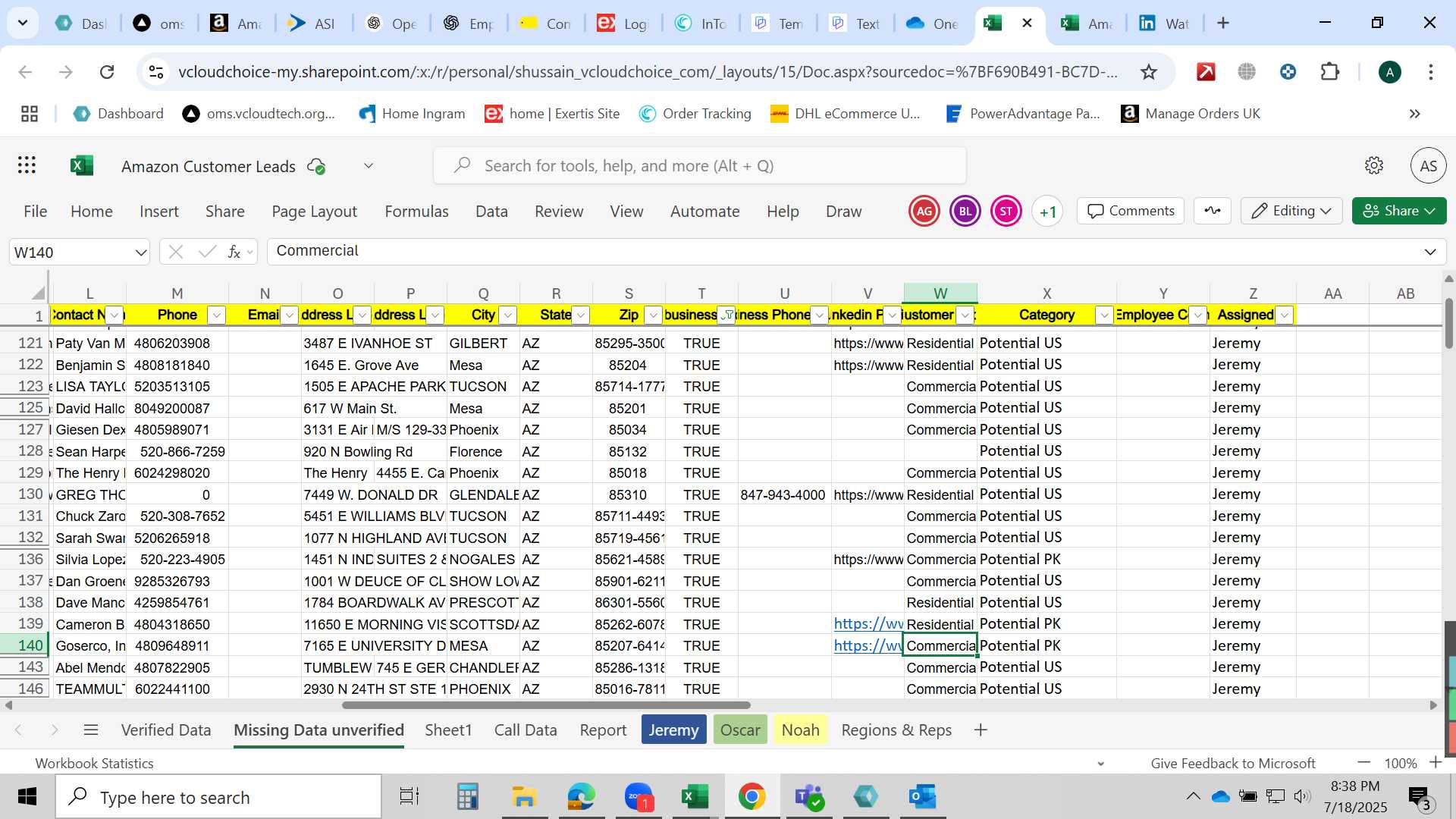Open browser extensions puzzle icon
1456x819 pixels.
(x=1330, y=72)
